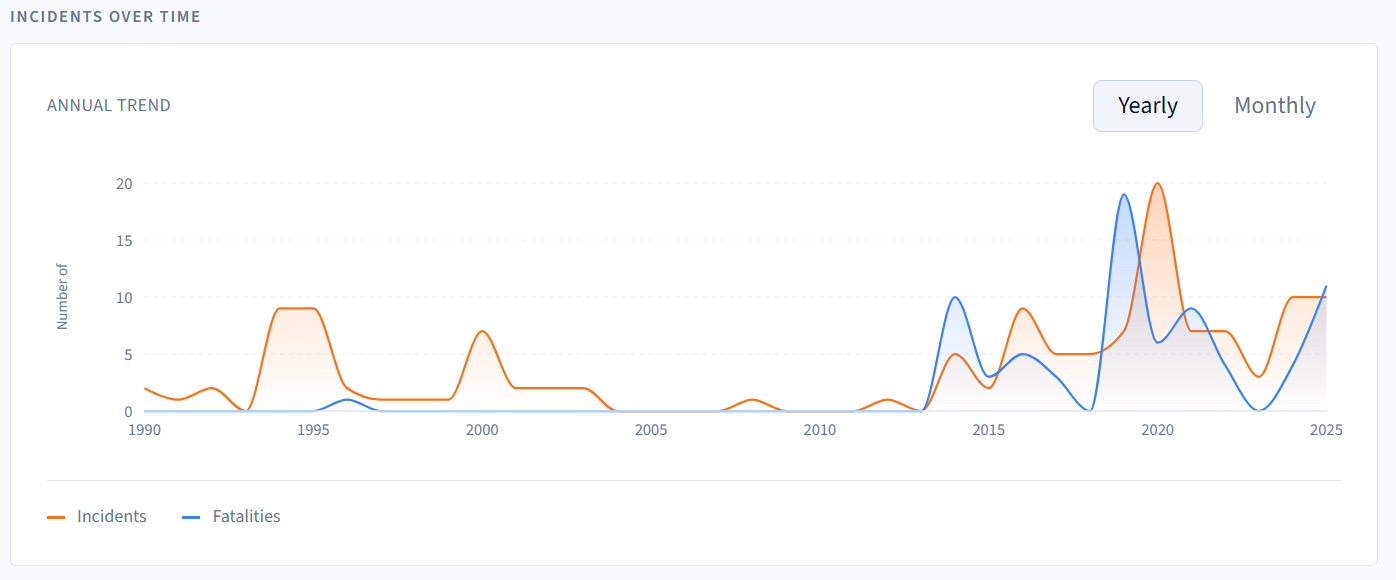Click the Incidents peak at 2000
This screenshot has width=1396, height=580.
(x=482, y=331)
